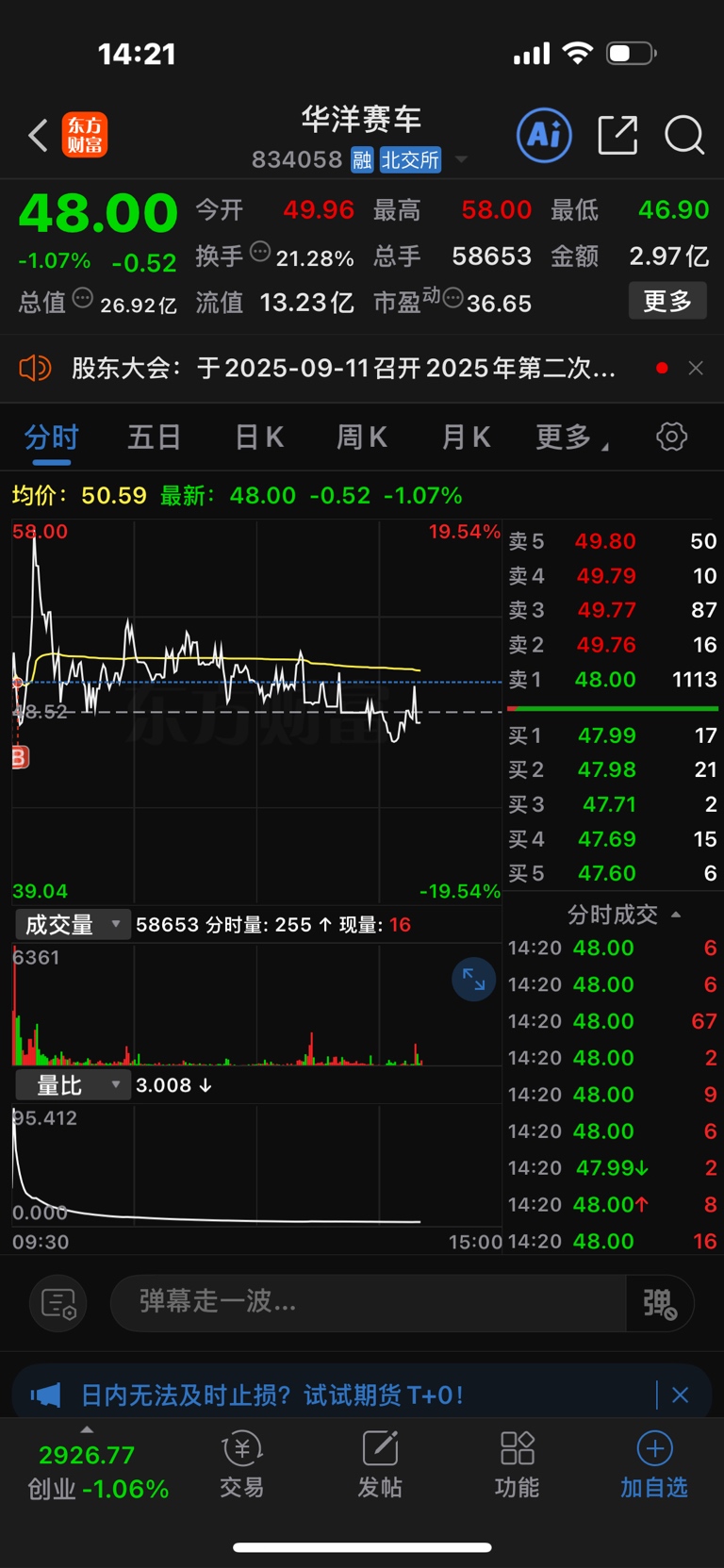Tap the 更多 quote details button
724x1568 pixels.
coord(667,301)
